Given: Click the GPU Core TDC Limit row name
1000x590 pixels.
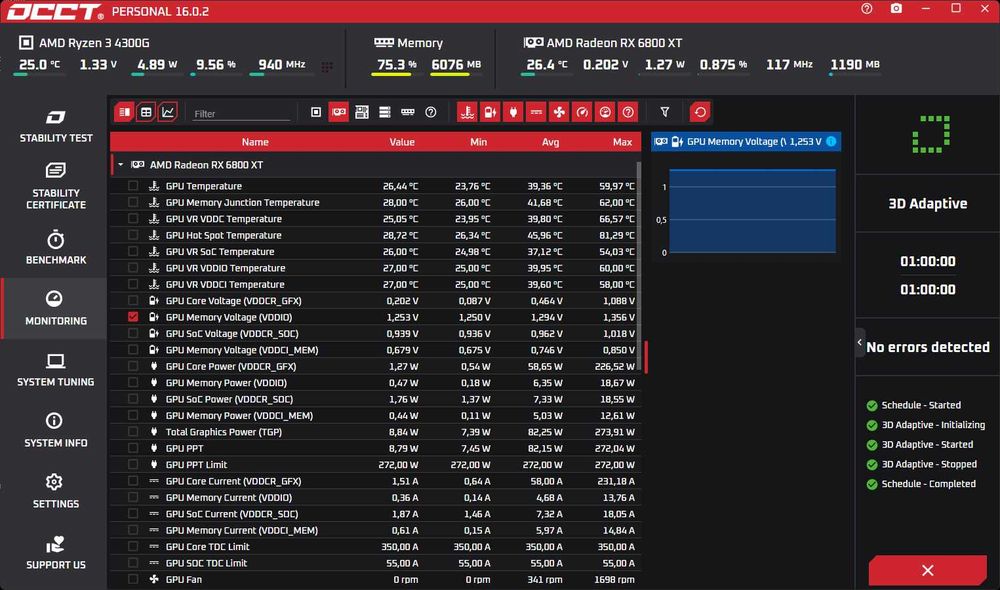Looking at the screenshot, I should [207, 547].
